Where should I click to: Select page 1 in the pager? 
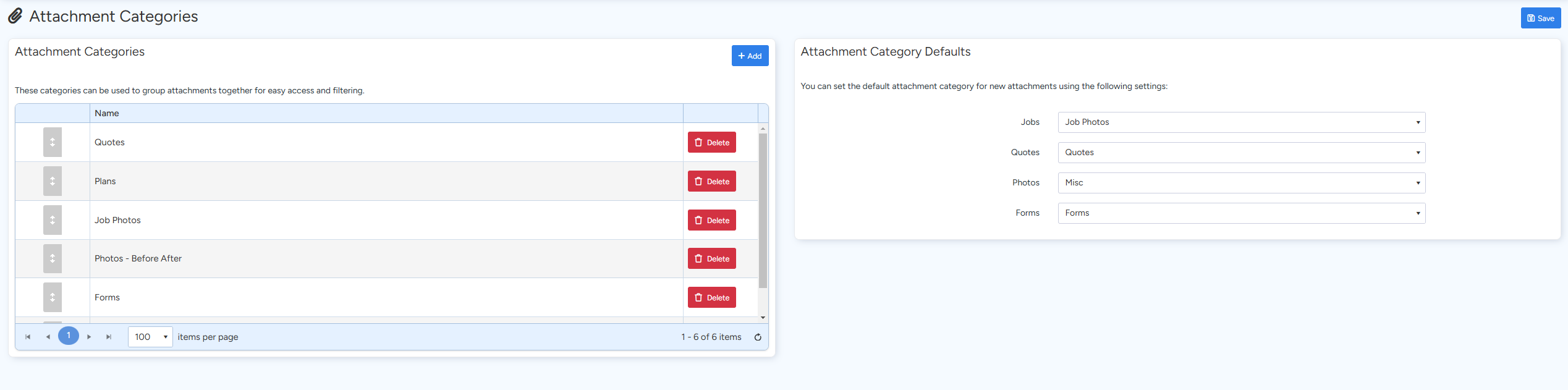pos(69,336)
